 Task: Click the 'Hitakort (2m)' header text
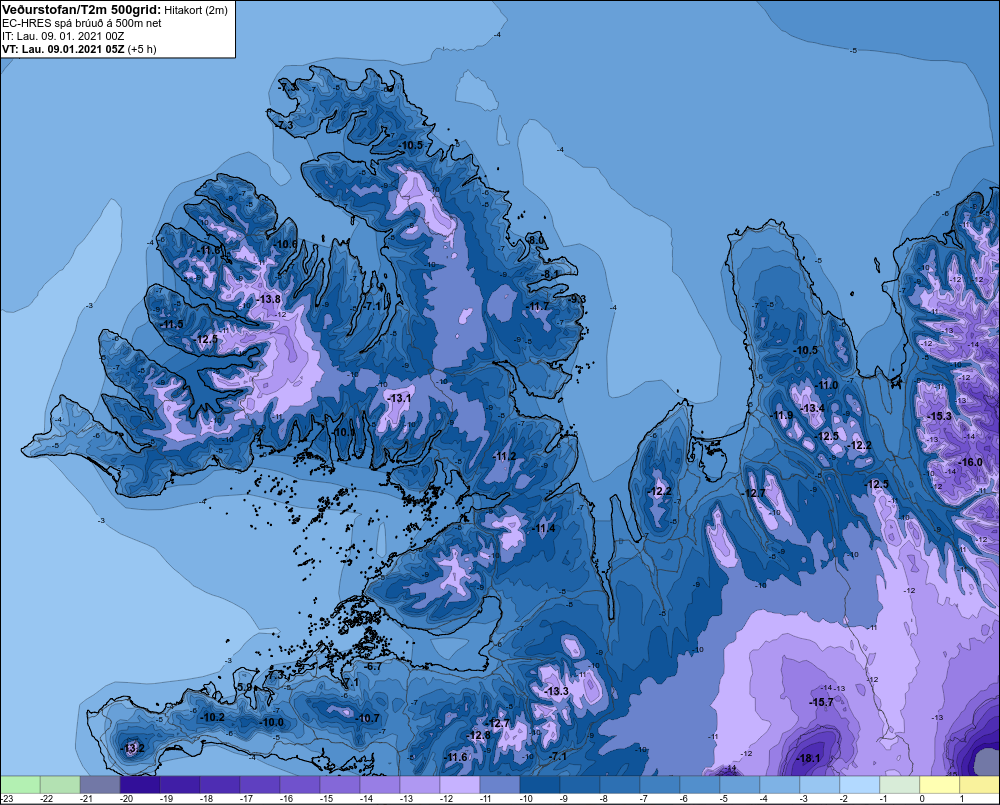pos(196,10)
